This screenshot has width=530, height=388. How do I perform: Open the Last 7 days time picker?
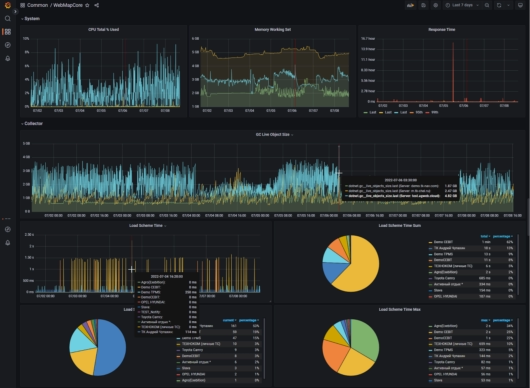coord(462,5)
